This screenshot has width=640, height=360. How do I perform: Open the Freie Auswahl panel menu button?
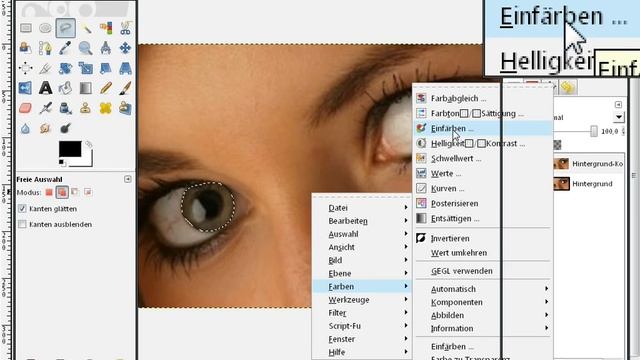coord(128,179)
